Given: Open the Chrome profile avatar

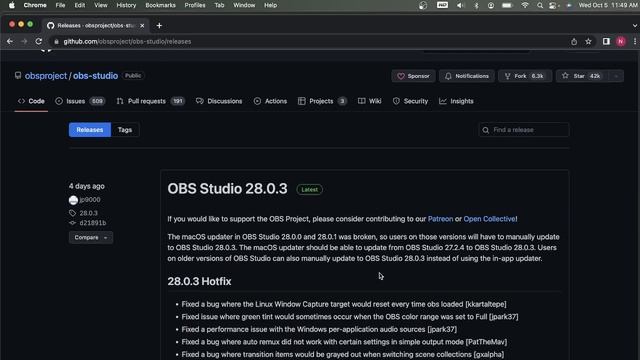Looking at the screenshot, I should click(x=621, y=41).
